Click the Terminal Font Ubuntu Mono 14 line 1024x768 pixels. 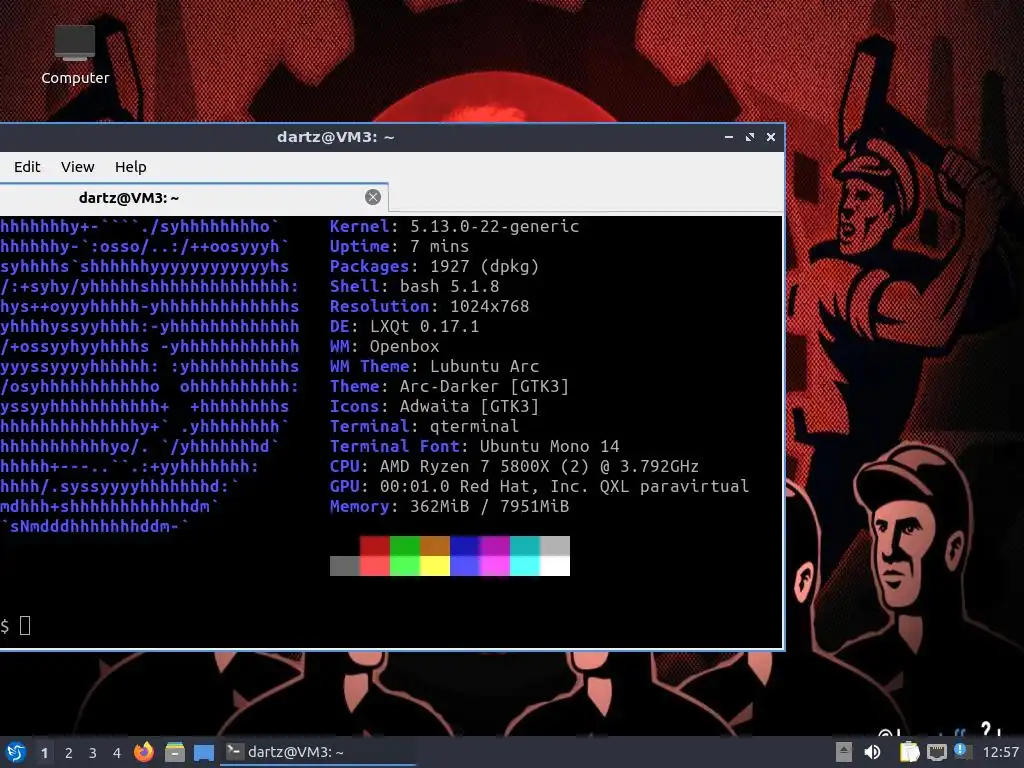(475, 447)
